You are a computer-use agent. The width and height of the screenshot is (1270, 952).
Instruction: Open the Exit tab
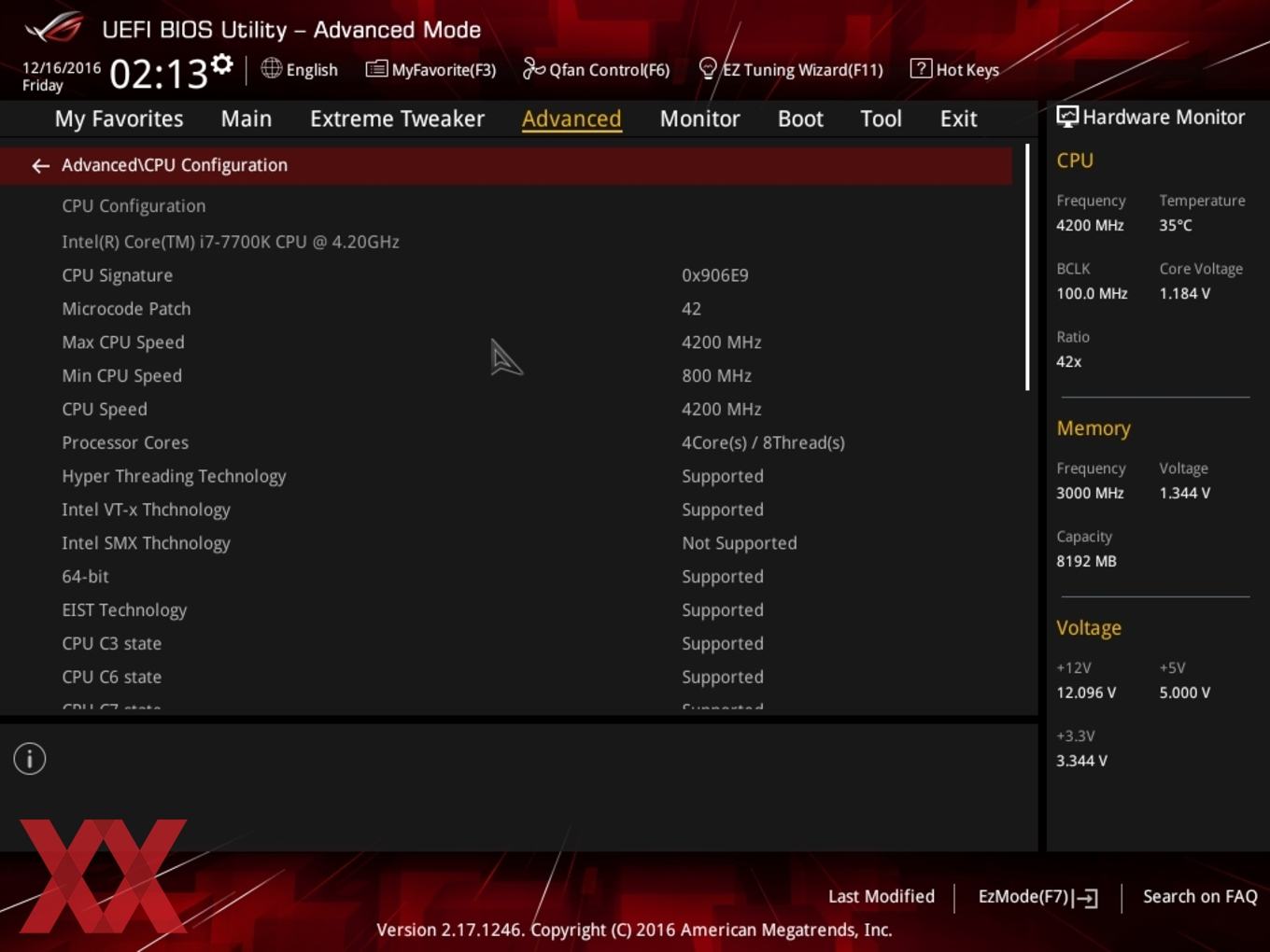tap(958, 119)
